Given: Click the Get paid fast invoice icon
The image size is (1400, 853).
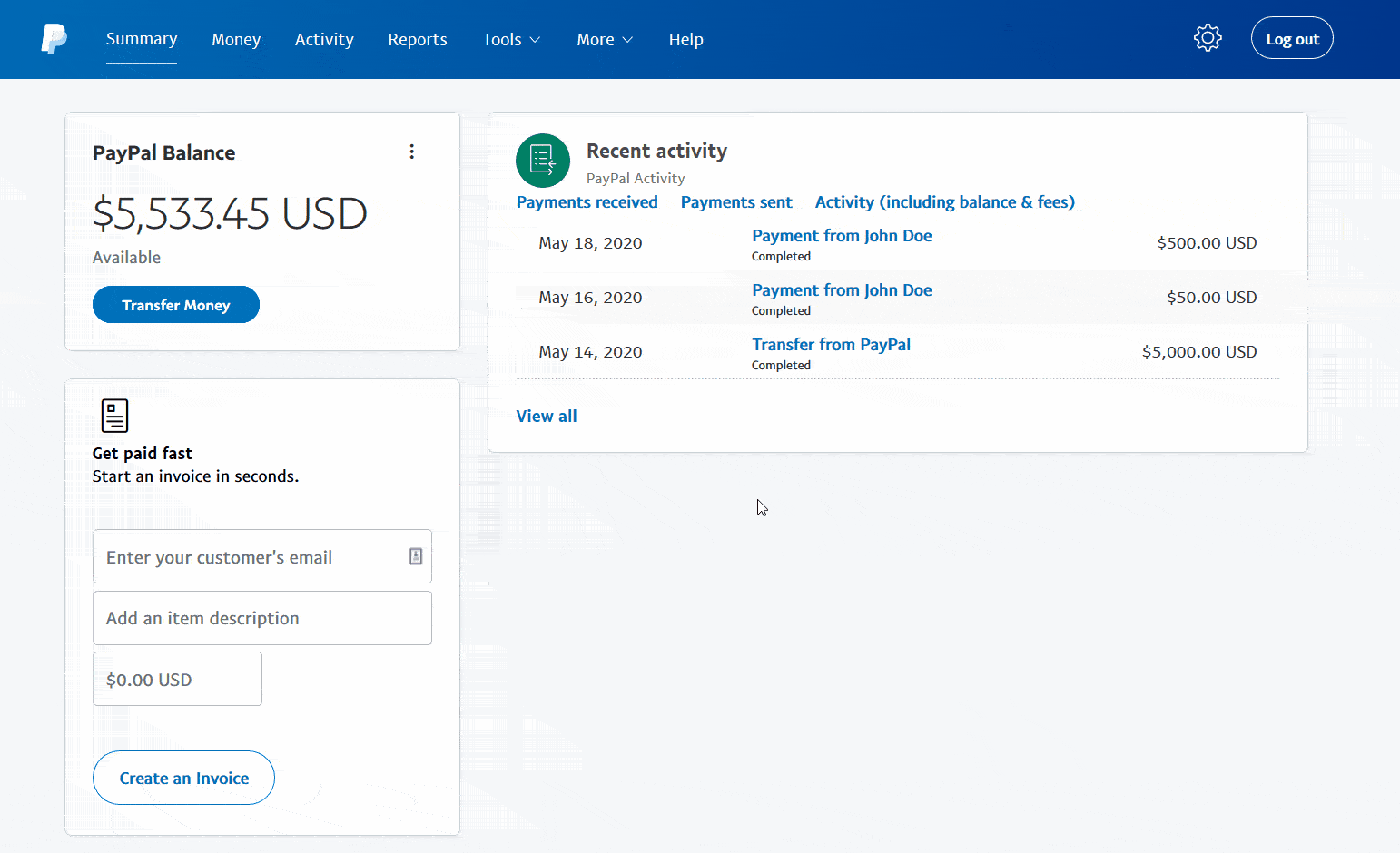Looking at the screenshot, I should tap(113, 415).
